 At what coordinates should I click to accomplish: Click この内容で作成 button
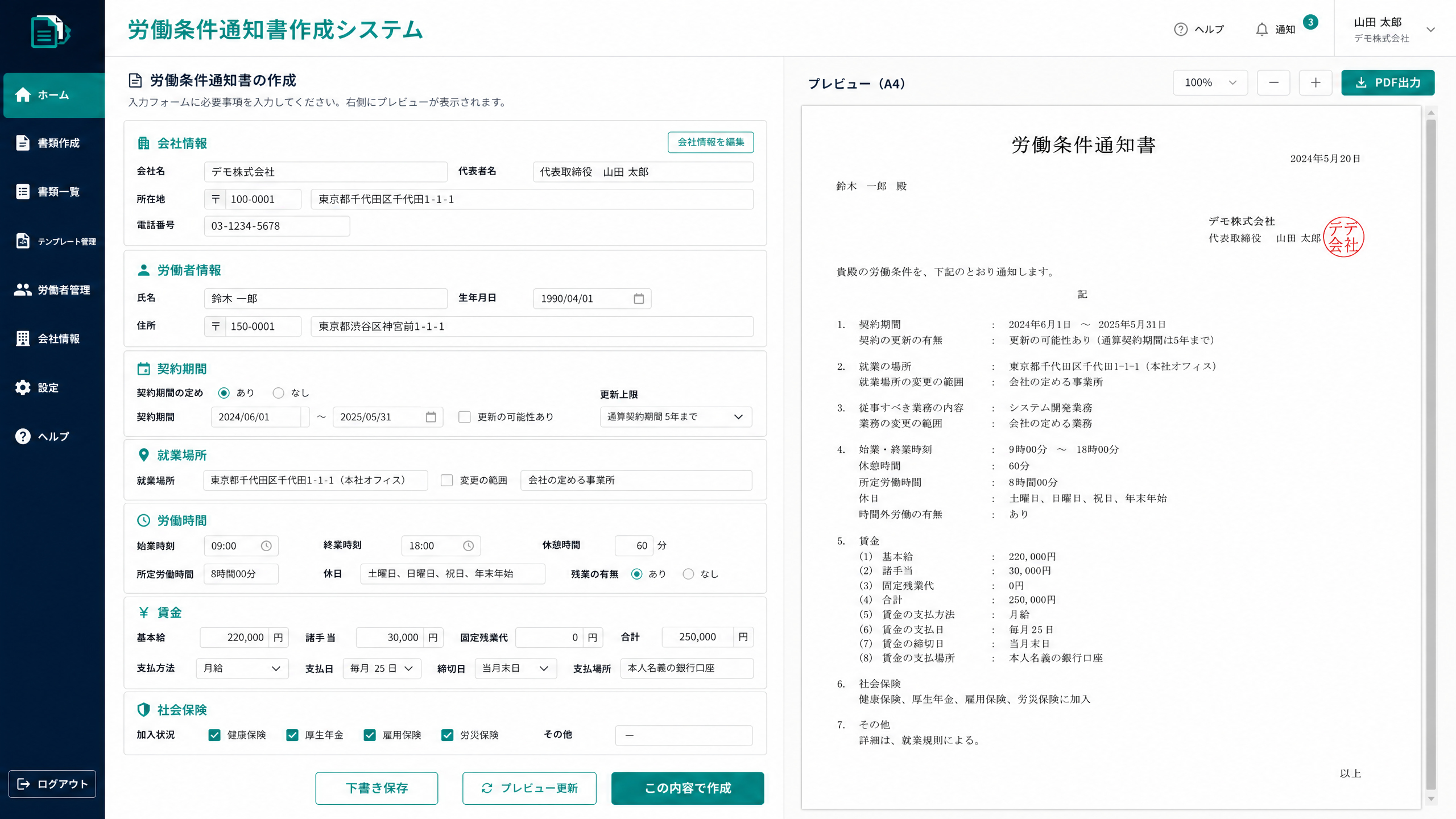(x=688, y=788)
